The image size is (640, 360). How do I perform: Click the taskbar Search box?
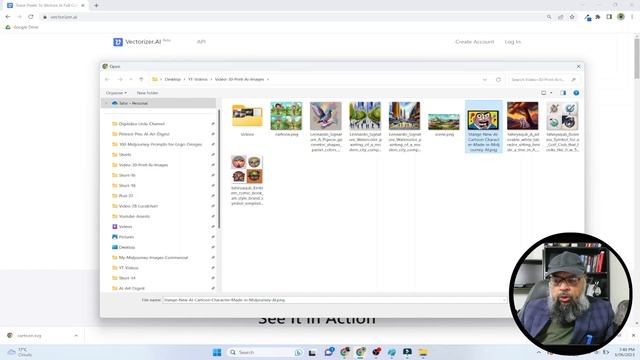point(265,352)
